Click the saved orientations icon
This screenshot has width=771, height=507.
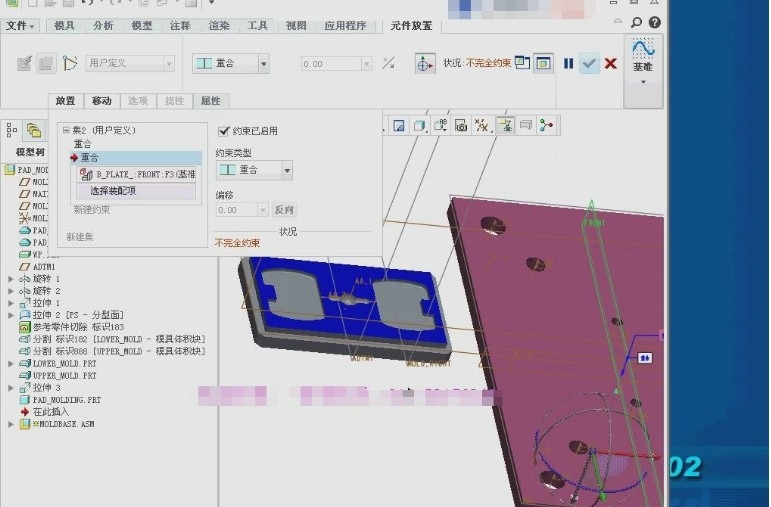pyautogui.click(x=440, y=126)
